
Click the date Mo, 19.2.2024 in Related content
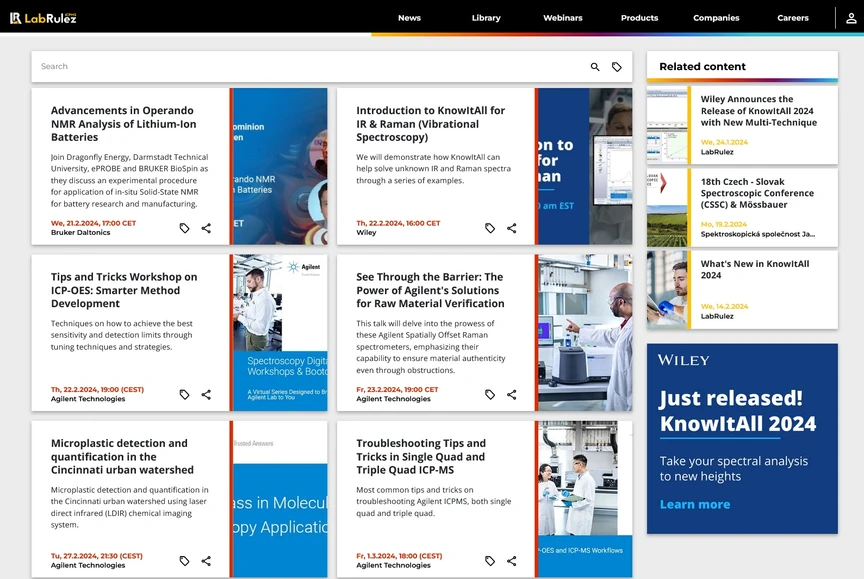coord(723,224)
